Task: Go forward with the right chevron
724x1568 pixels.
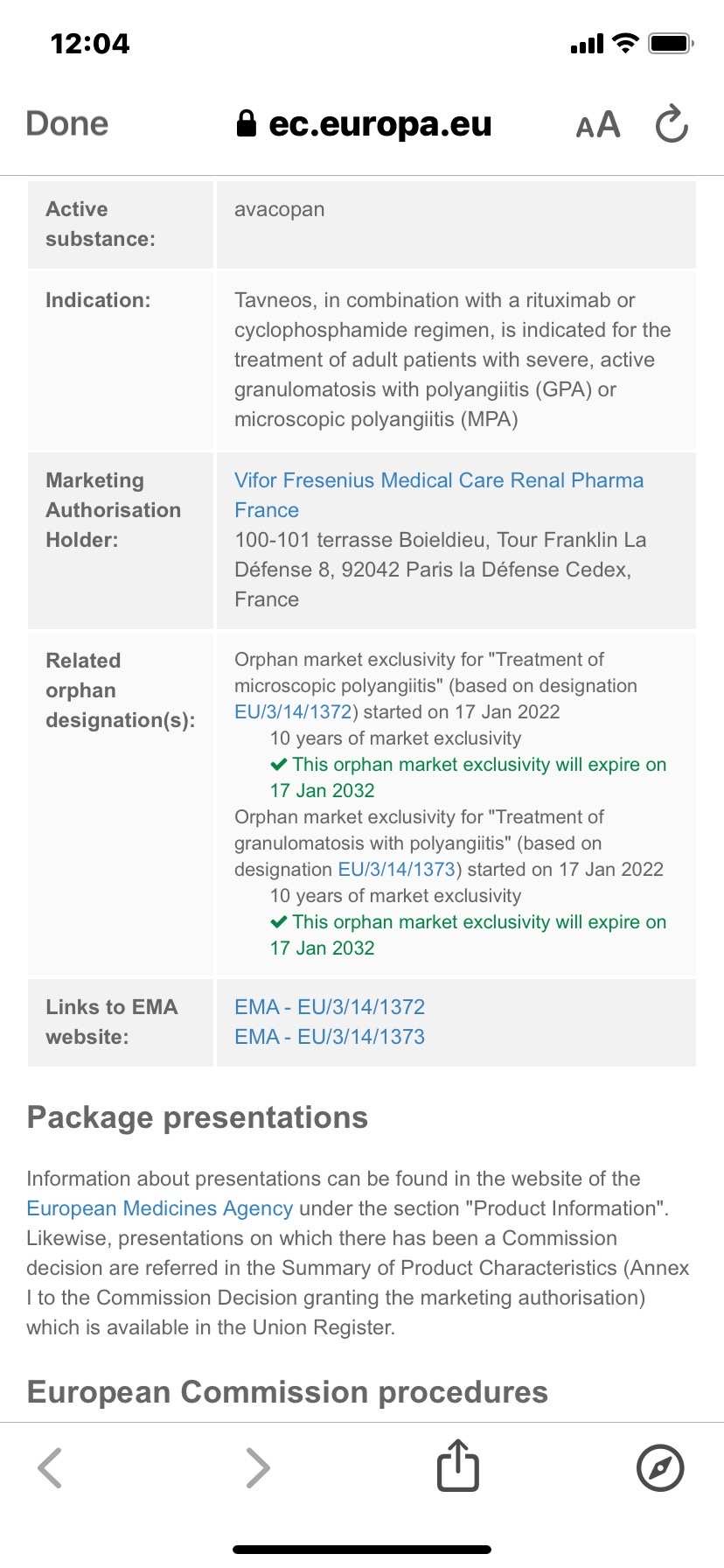Action: coord(258,1467)
